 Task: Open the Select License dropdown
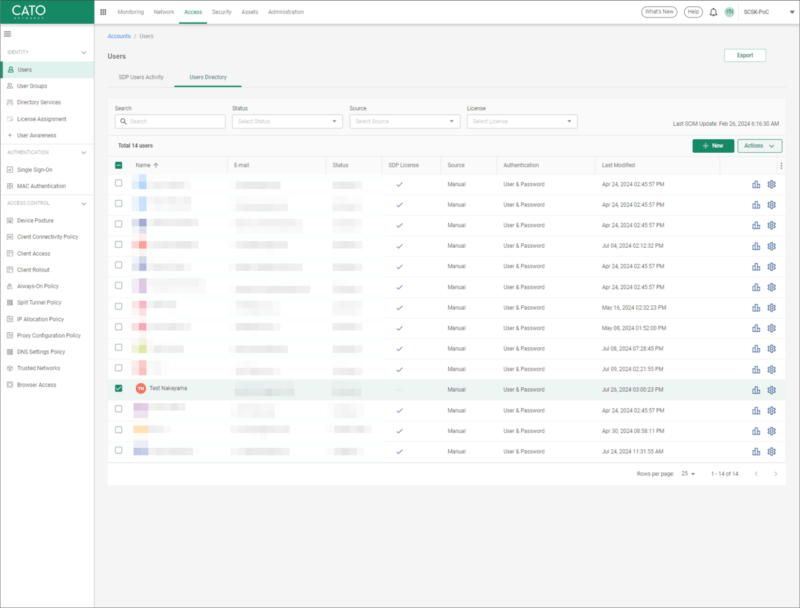pyautogui.click(x=522, y=121)
